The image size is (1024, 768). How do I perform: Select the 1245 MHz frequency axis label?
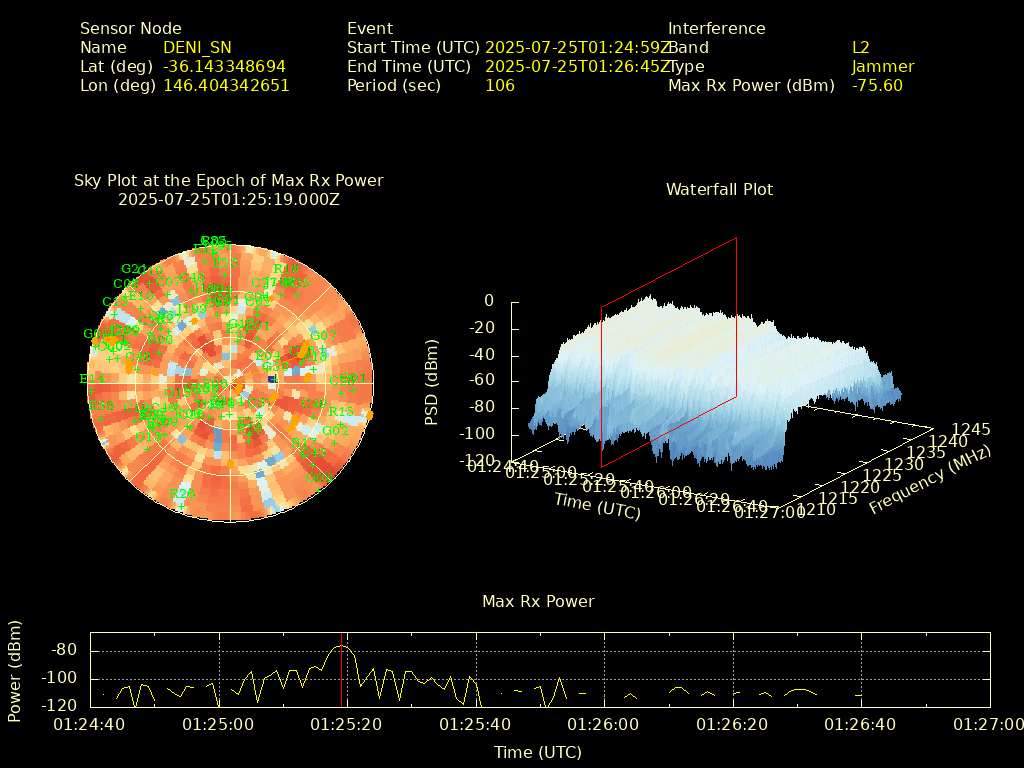[970, 429]
